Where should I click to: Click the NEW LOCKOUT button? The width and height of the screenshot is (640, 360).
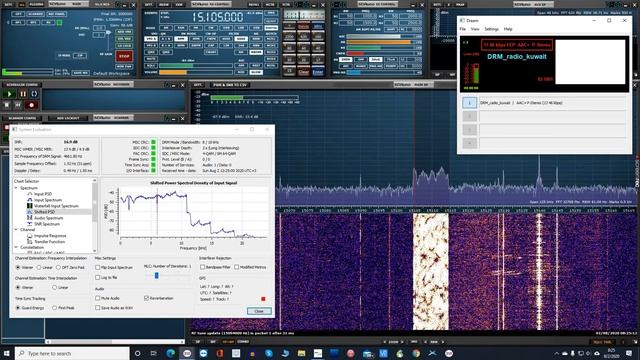click(68, 118)
